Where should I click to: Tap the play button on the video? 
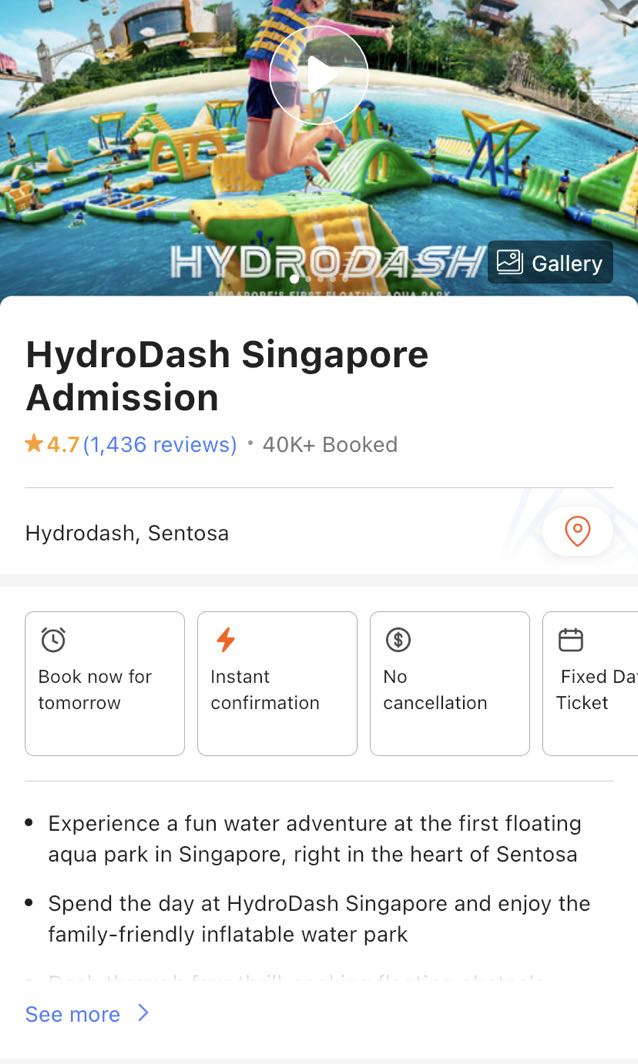[x=319, y=73]
